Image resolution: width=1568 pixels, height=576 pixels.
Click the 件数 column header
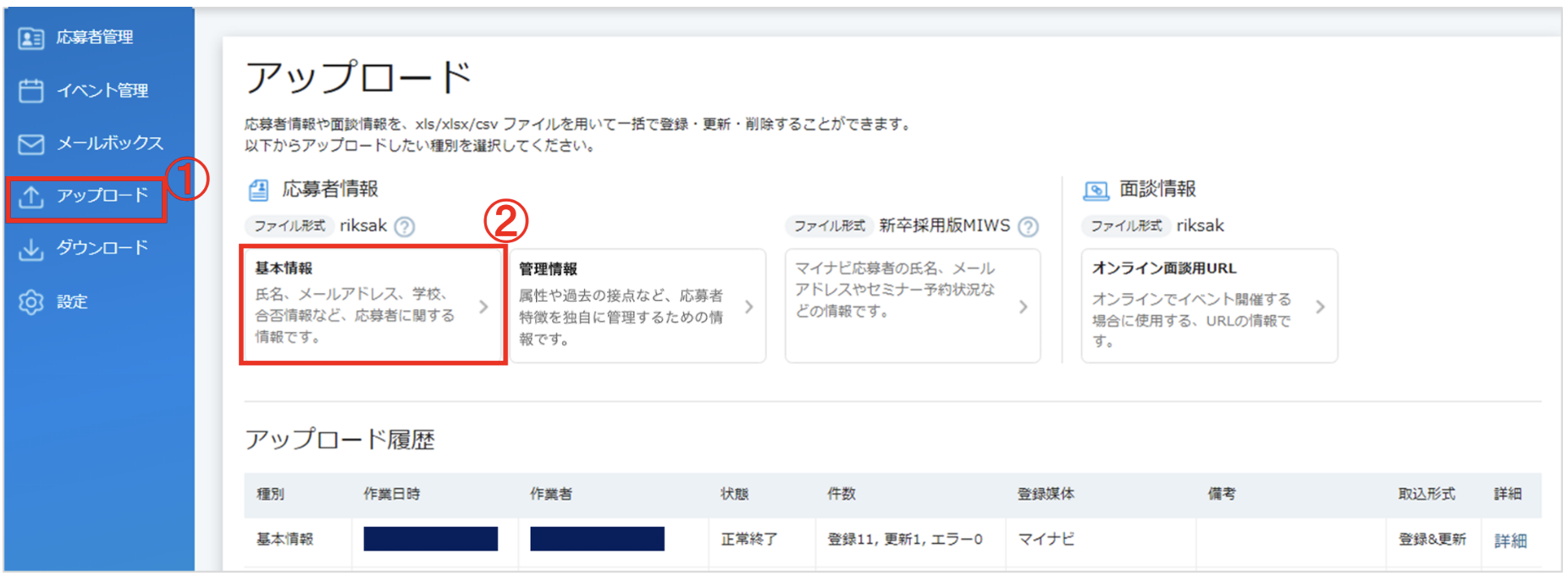point(842,494)
